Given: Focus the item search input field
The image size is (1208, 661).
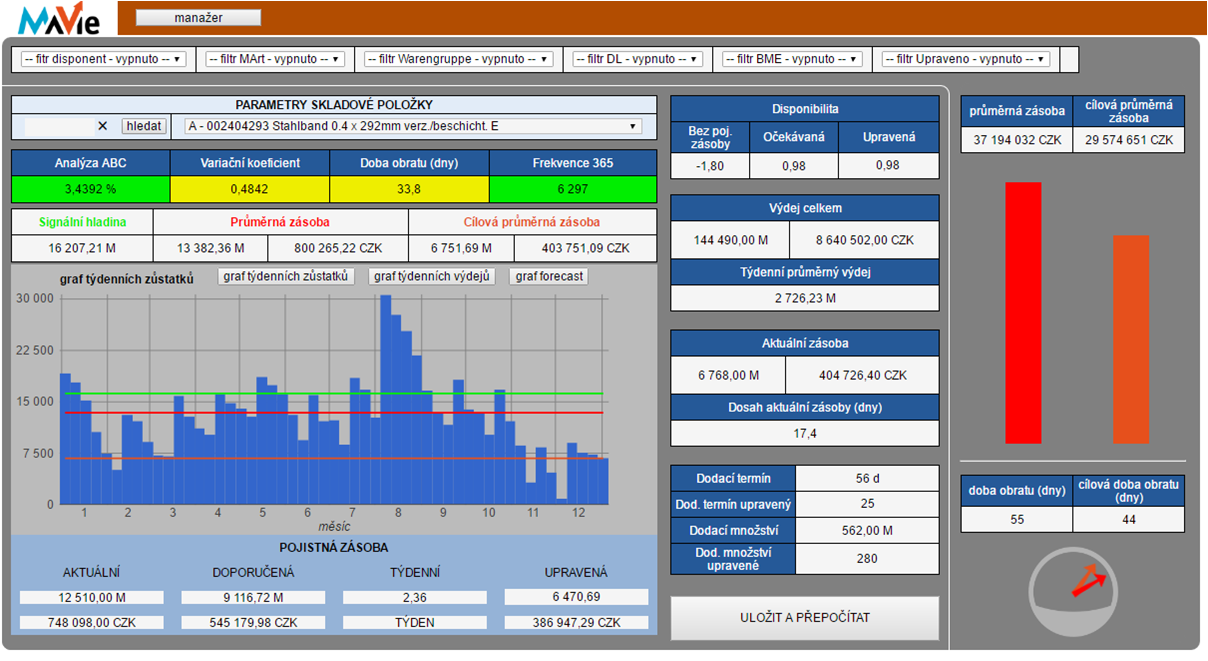Looking at the screenshot, I should click(x=58, y=126).
